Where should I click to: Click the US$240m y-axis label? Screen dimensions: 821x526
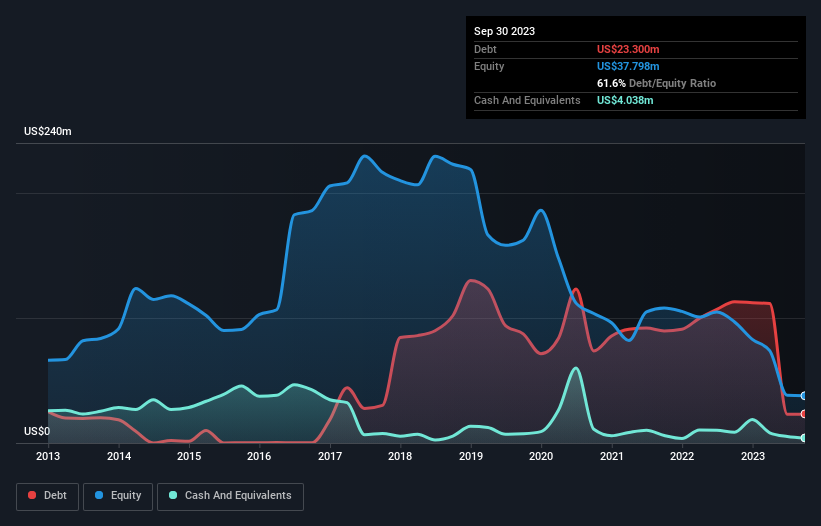(48, 131)
